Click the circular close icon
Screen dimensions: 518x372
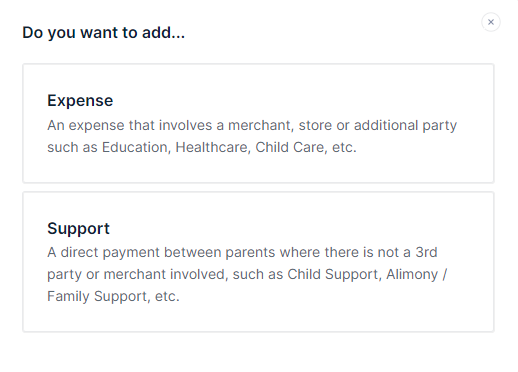click(491, 22)
